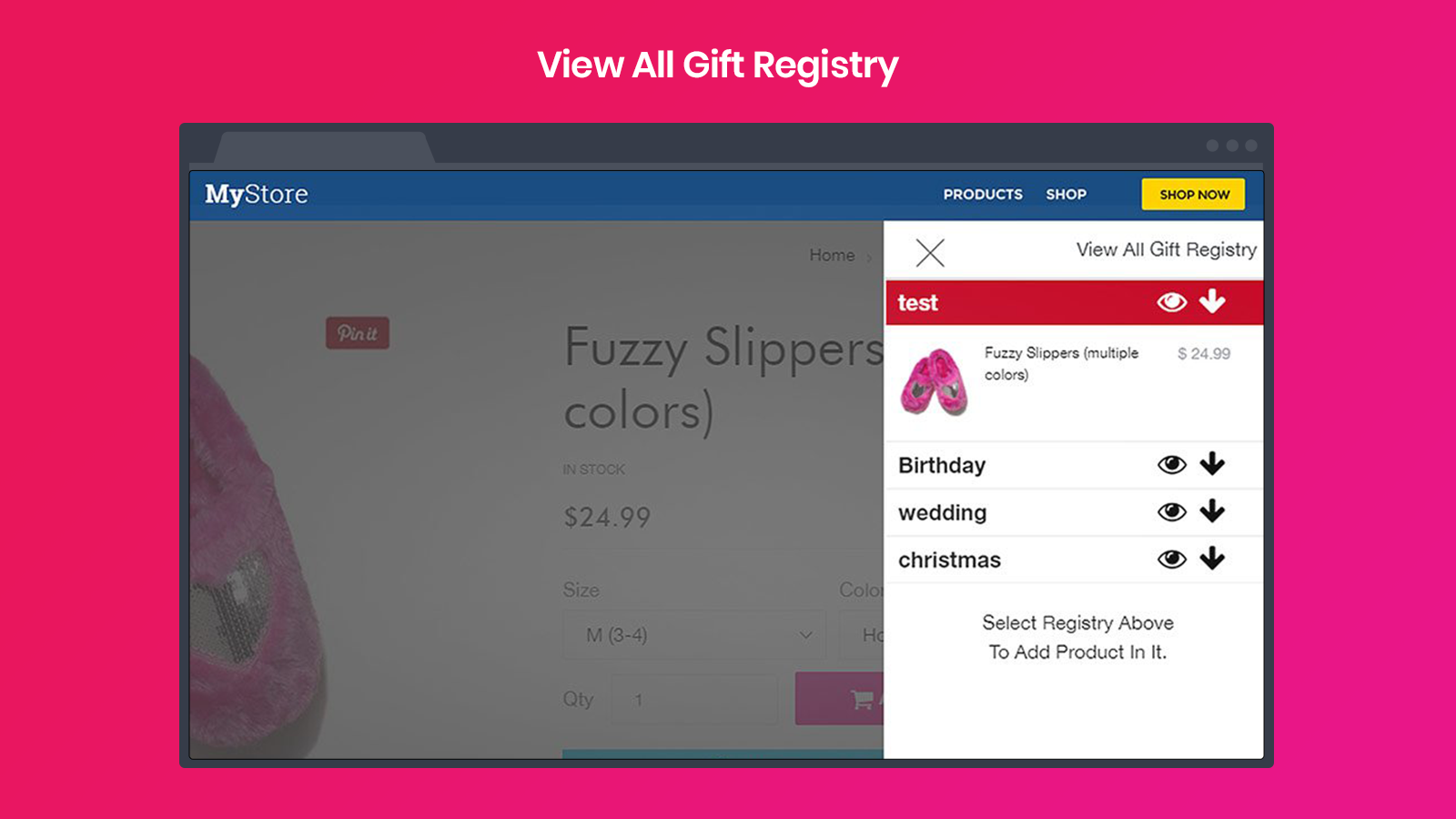Screen dimensions: 1456x819
Task: Show christmas registry using eye icon
Action: click(1171, 560)
